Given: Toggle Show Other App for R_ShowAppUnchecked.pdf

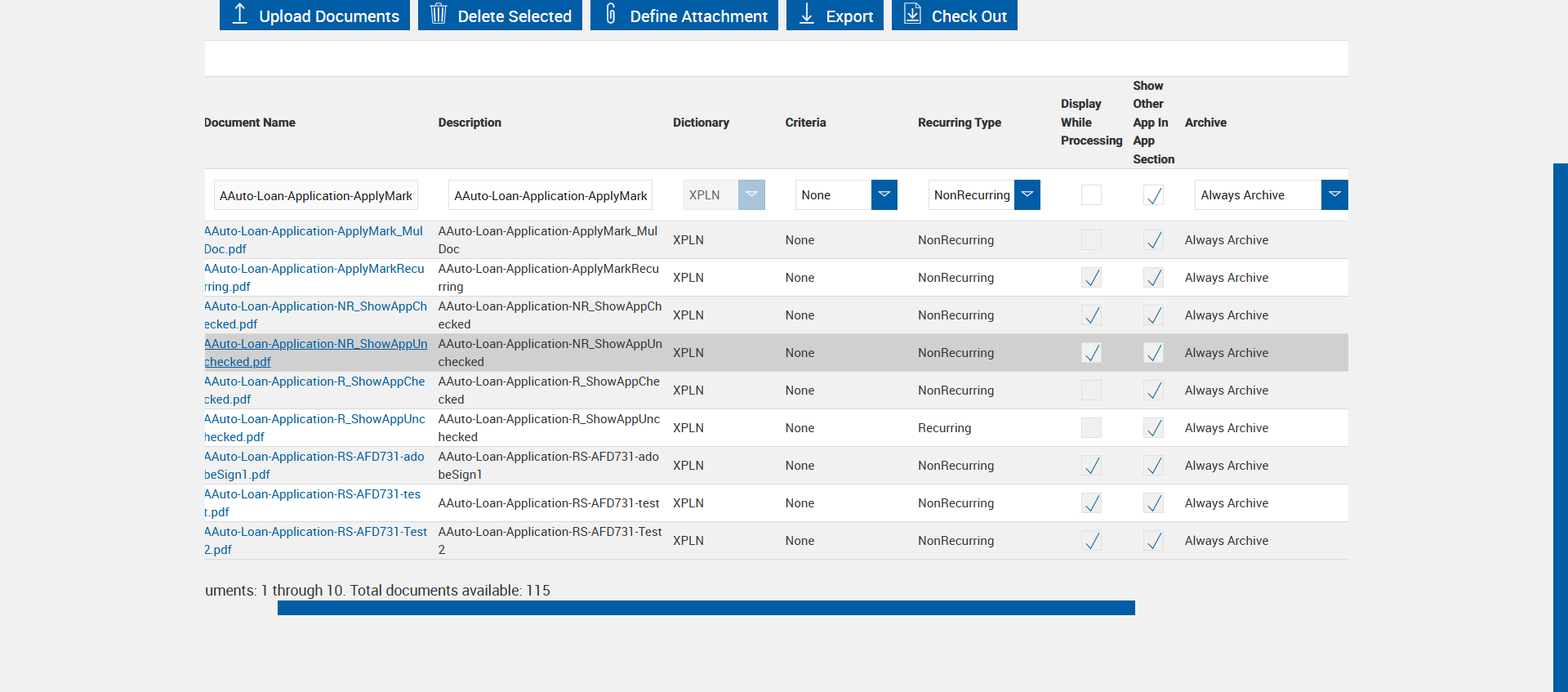Looking at the screenshot, I should click(1153, 428).
